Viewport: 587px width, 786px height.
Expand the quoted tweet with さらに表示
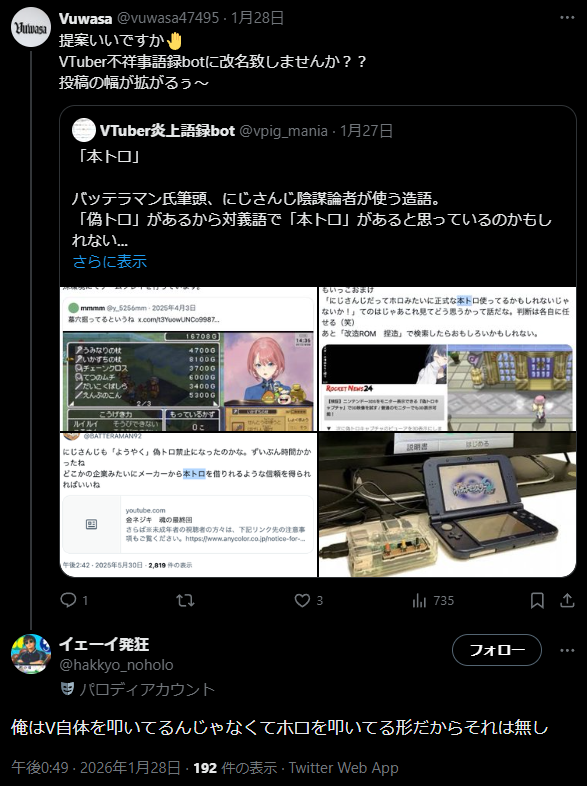tap(110, 261)
